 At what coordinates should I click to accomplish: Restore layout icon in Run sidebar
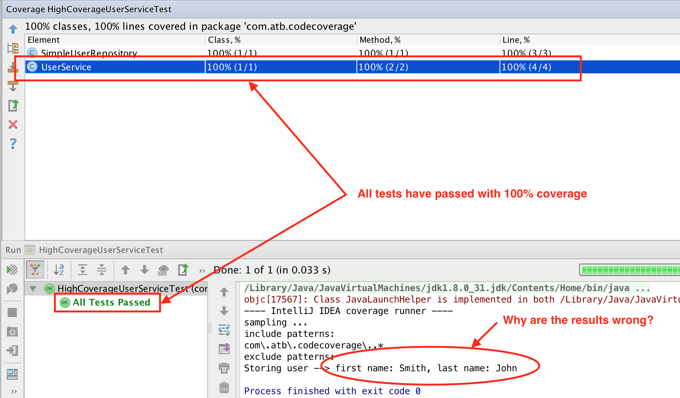click(12, 374)
